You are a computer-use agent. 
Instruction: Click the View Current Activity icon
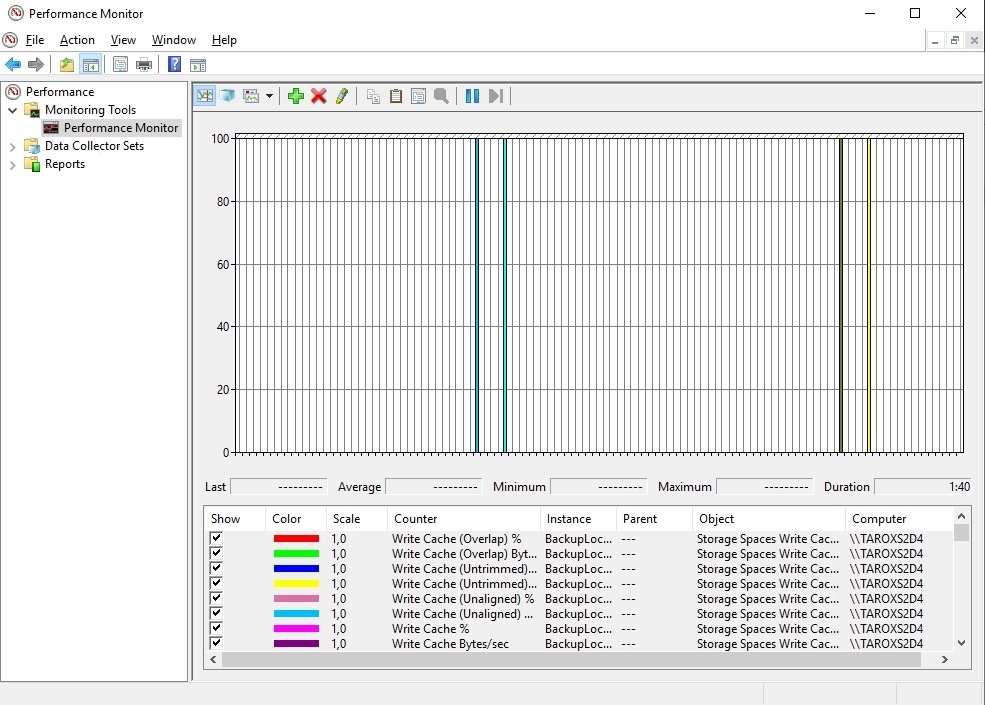click(205, 96)
